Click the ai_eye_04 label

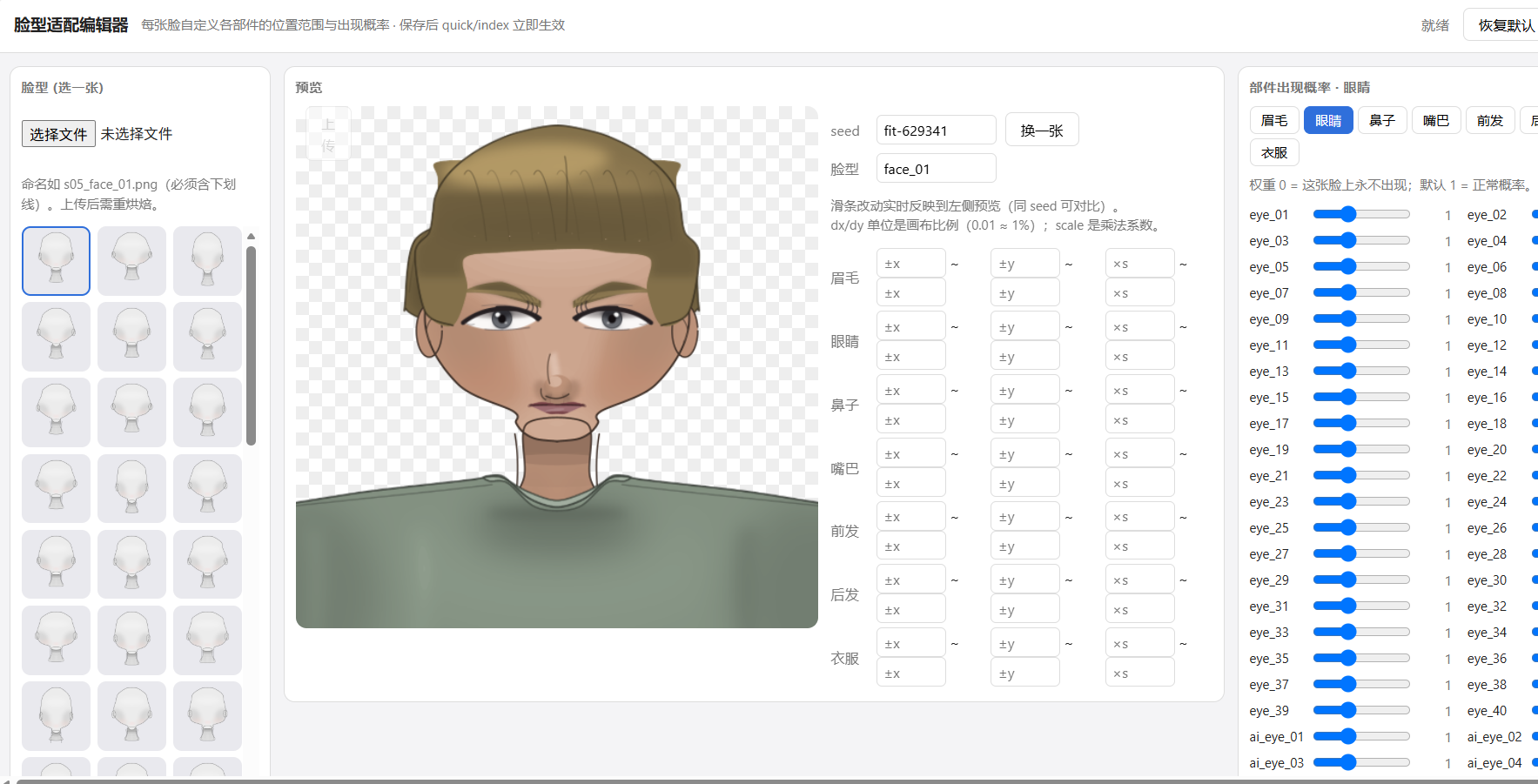tap(1494, 762)
